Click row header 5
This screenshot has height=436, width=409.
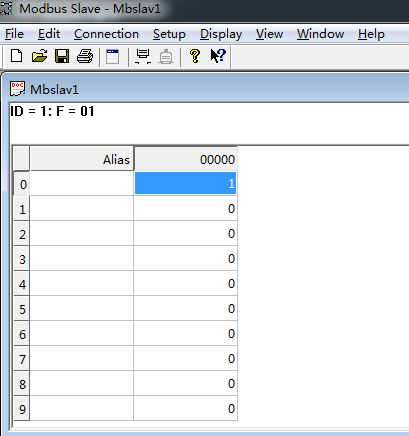coord(22,309)
